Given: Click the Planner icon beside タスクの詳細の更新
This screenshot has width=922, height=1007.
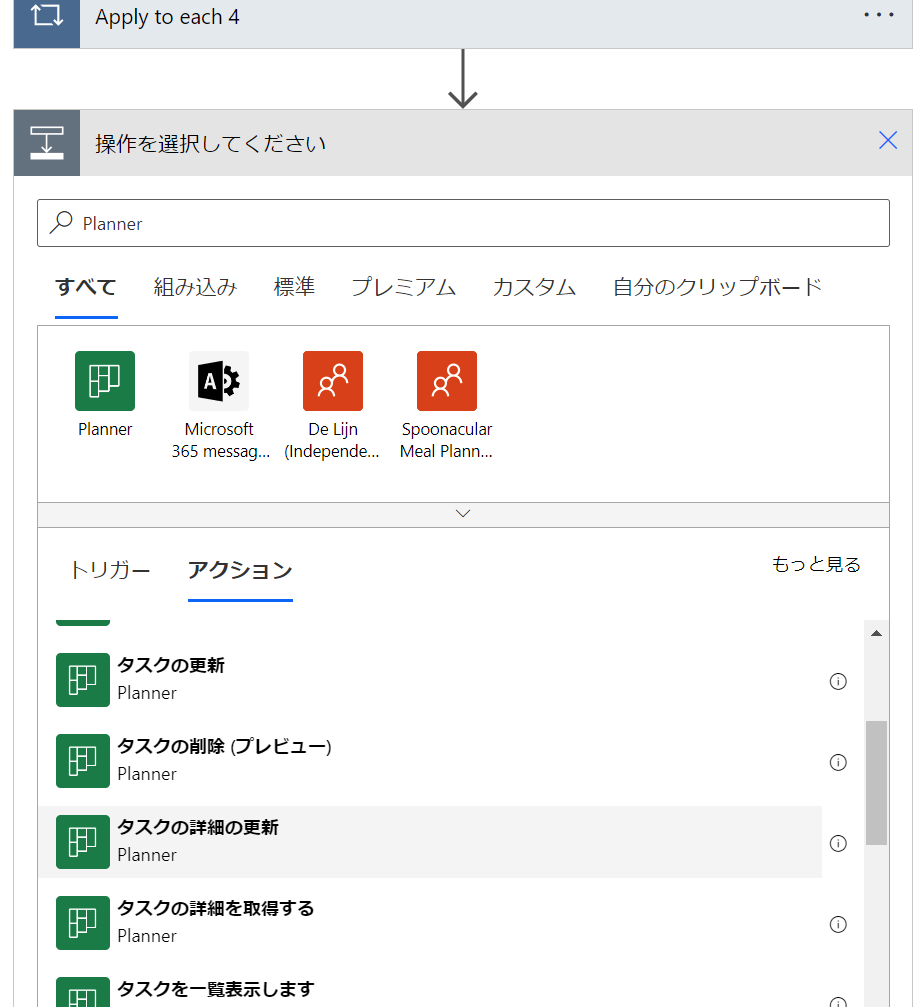Looking at the screenshot, I should [x=83, y=842].
